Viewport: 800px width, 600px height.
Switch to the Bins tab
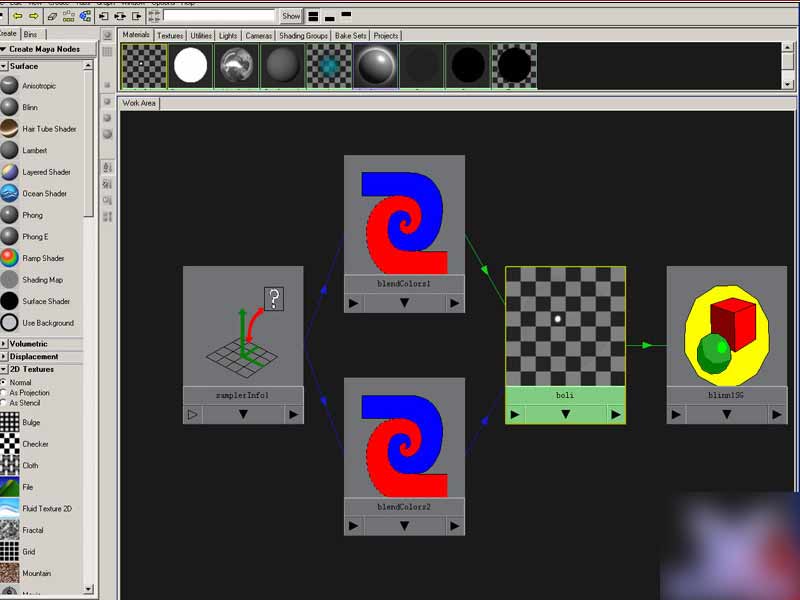click(x=31, y=35)
